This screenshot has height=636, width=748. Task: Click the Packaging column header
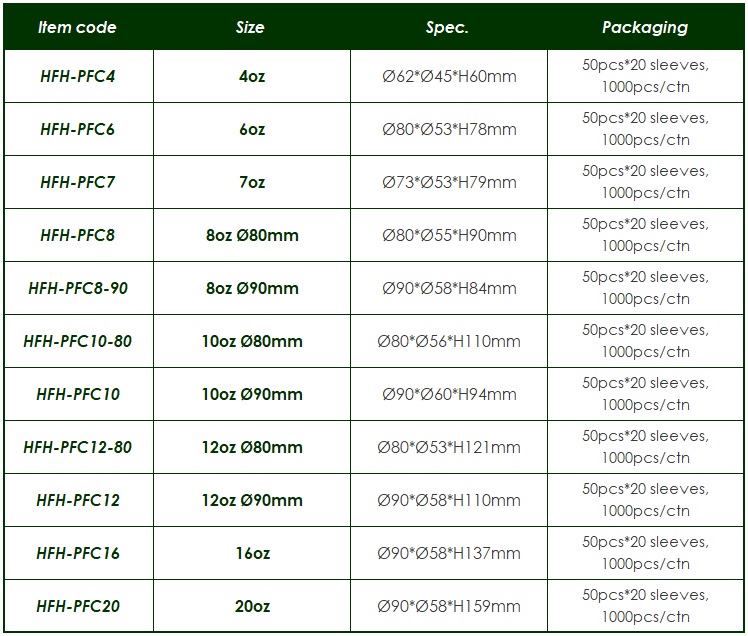[x=646, y=27]
